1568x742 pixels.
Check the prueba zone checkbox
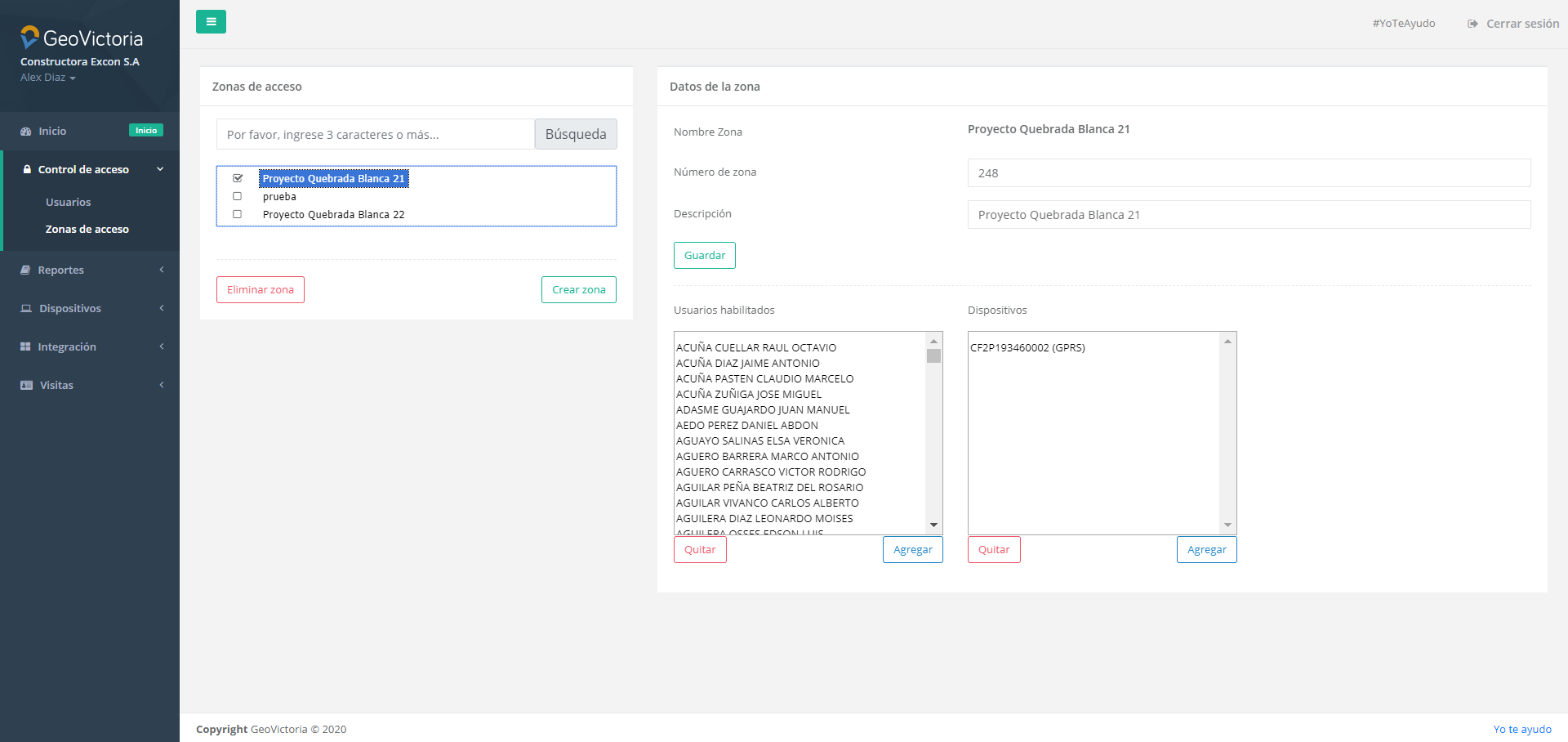pos(238,196)
